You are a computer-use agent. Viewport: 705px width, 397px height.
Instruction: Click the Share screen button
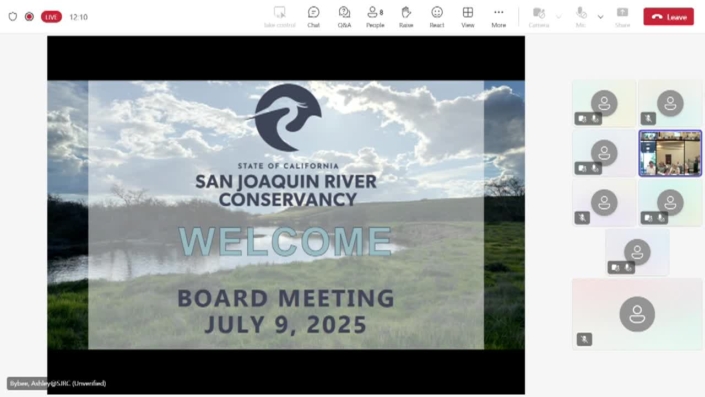622,17
